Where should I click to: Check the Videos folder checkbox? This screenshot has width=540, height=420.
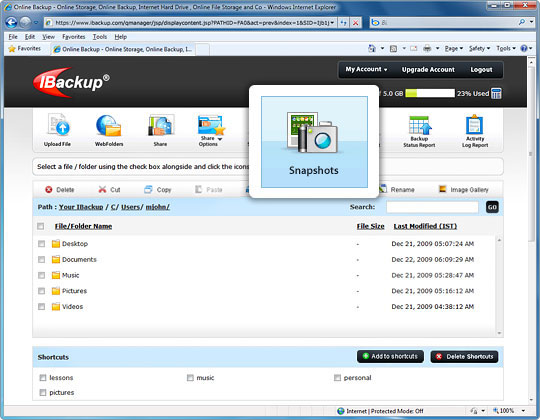[41, 306]
